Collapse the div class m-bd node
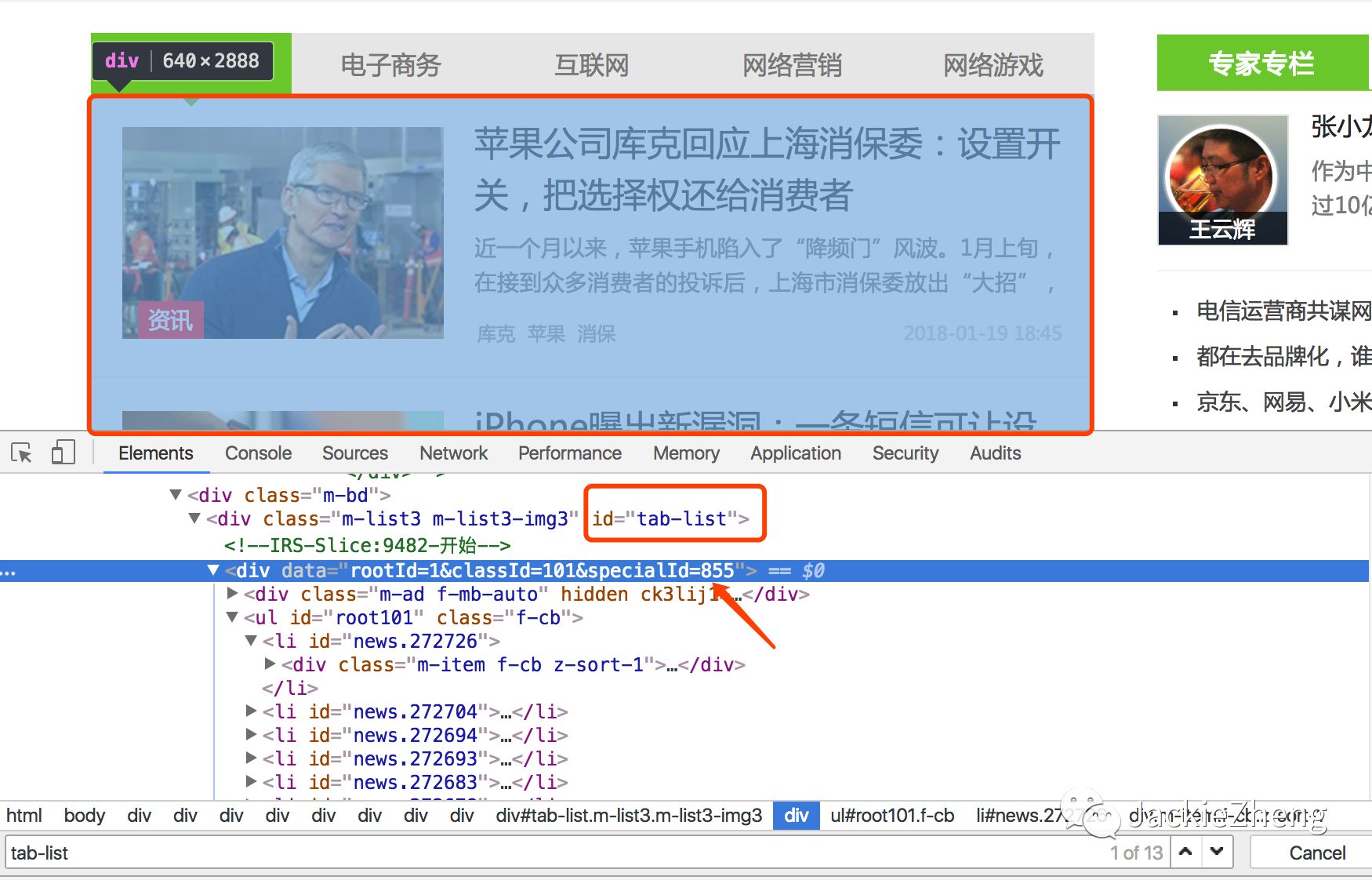Viewport: 1372px width, 880px height. pyautogui.click(x=176, y=495)
